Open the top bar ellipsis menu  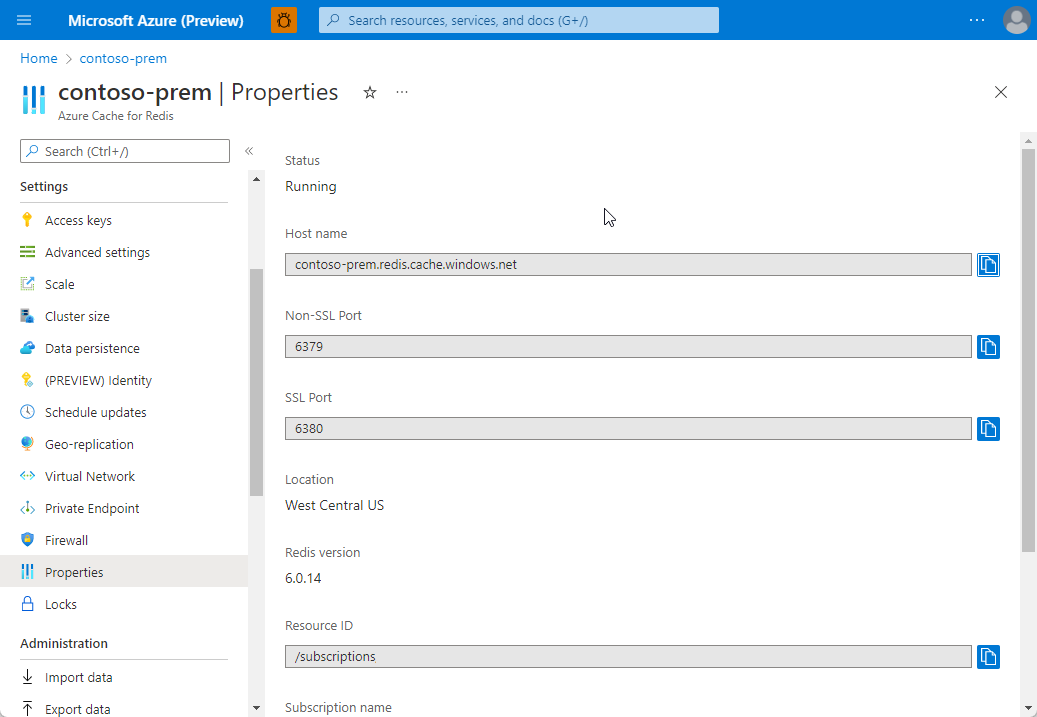[x=977, y=19]
